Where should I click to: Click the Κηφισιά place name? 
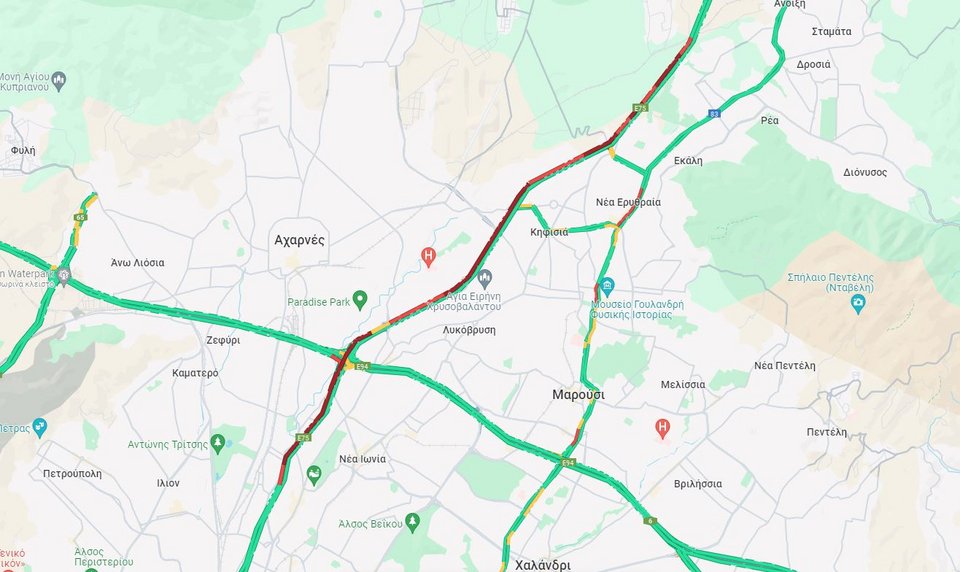[x=549, y=231]
